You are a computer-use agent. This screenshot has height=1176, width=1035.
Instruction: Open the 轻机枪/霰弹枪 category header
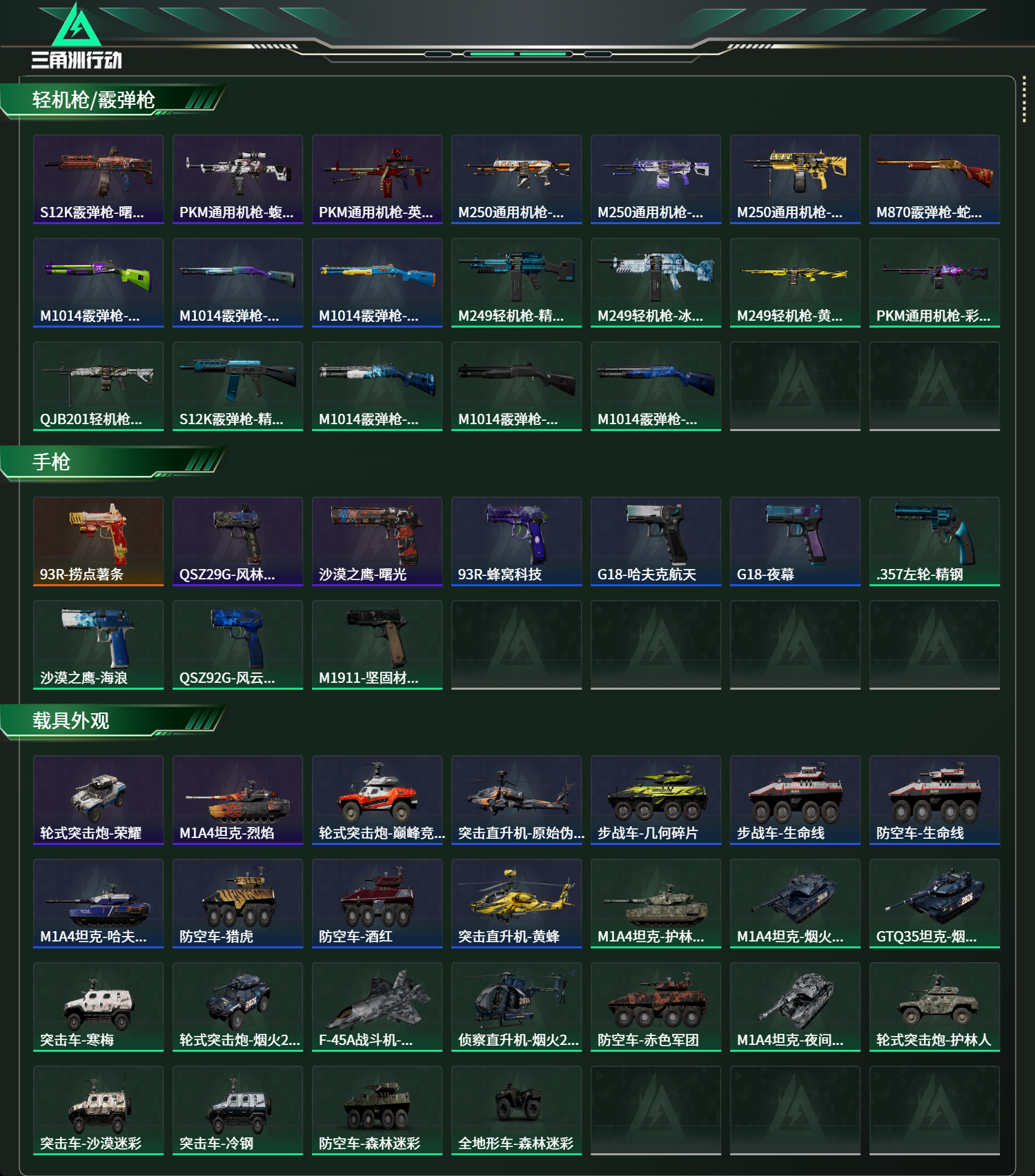(94, 100)
